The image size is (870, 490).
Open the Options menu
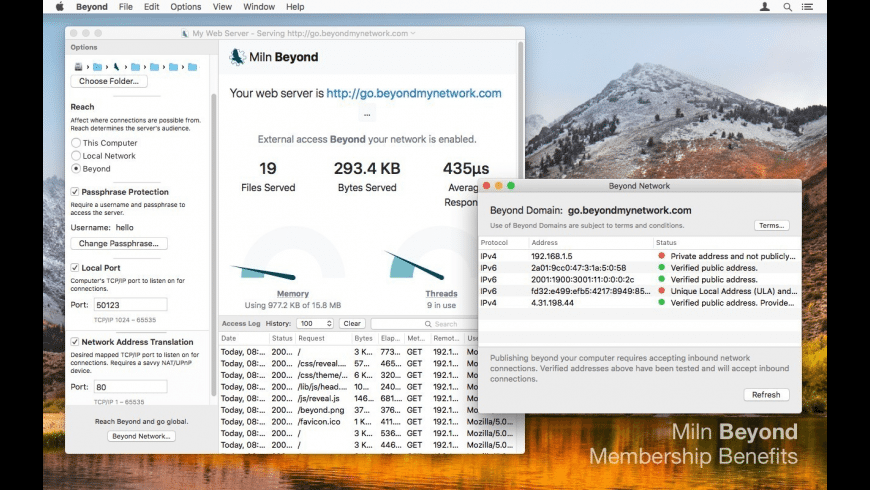coord(185,7)
